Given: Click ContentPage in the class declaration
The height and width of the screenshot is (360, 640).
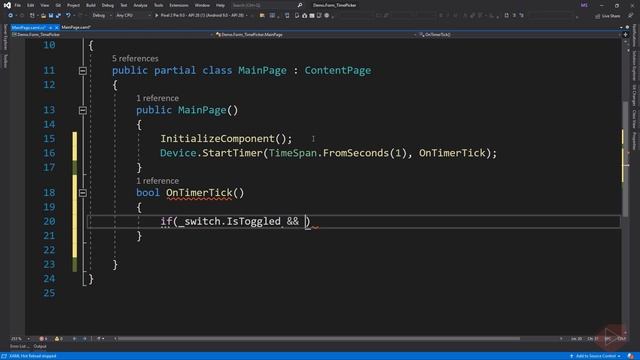Looking at the screenshot, I should point(338,70).
